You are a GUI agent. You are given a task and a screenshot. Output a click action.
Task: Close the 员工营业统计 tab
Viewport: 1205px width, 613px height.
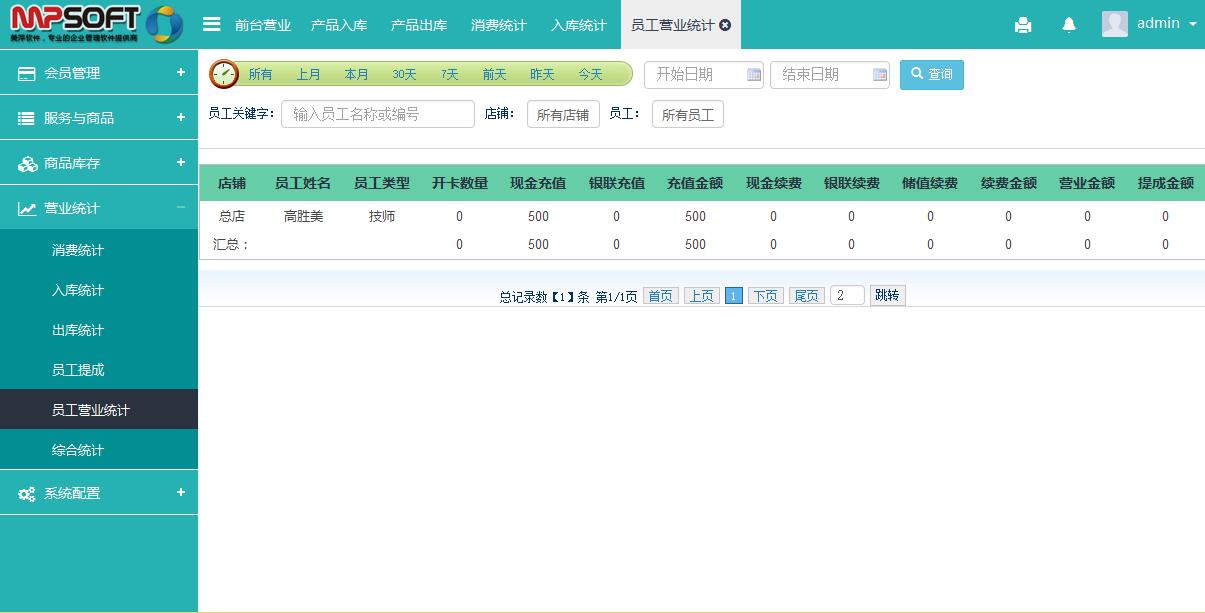click(x=725, y=25)
